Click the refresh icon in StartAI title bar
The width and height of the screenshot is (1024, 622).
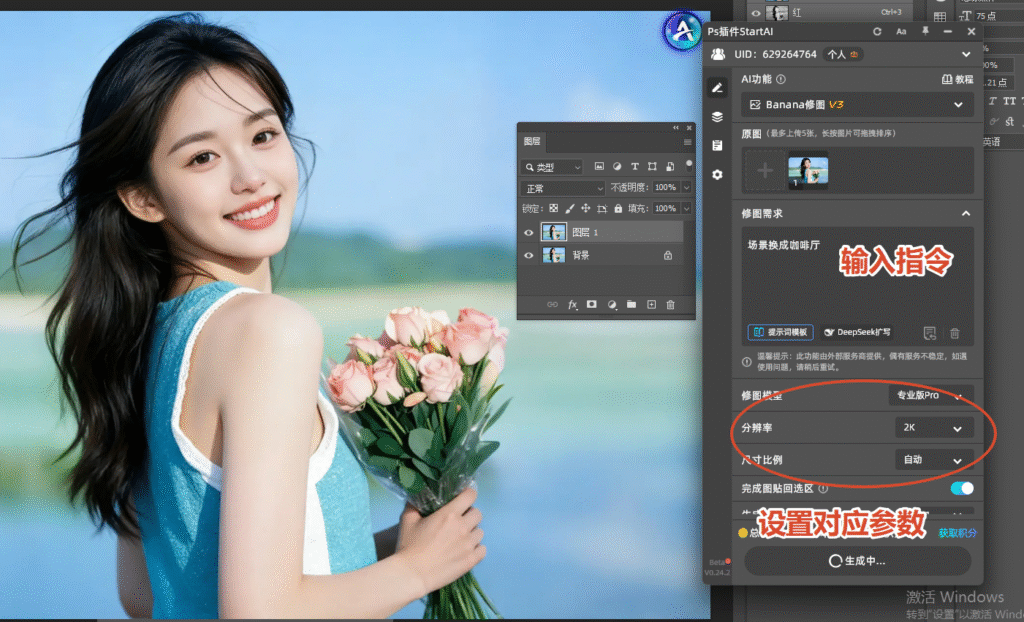coord(877,31)
